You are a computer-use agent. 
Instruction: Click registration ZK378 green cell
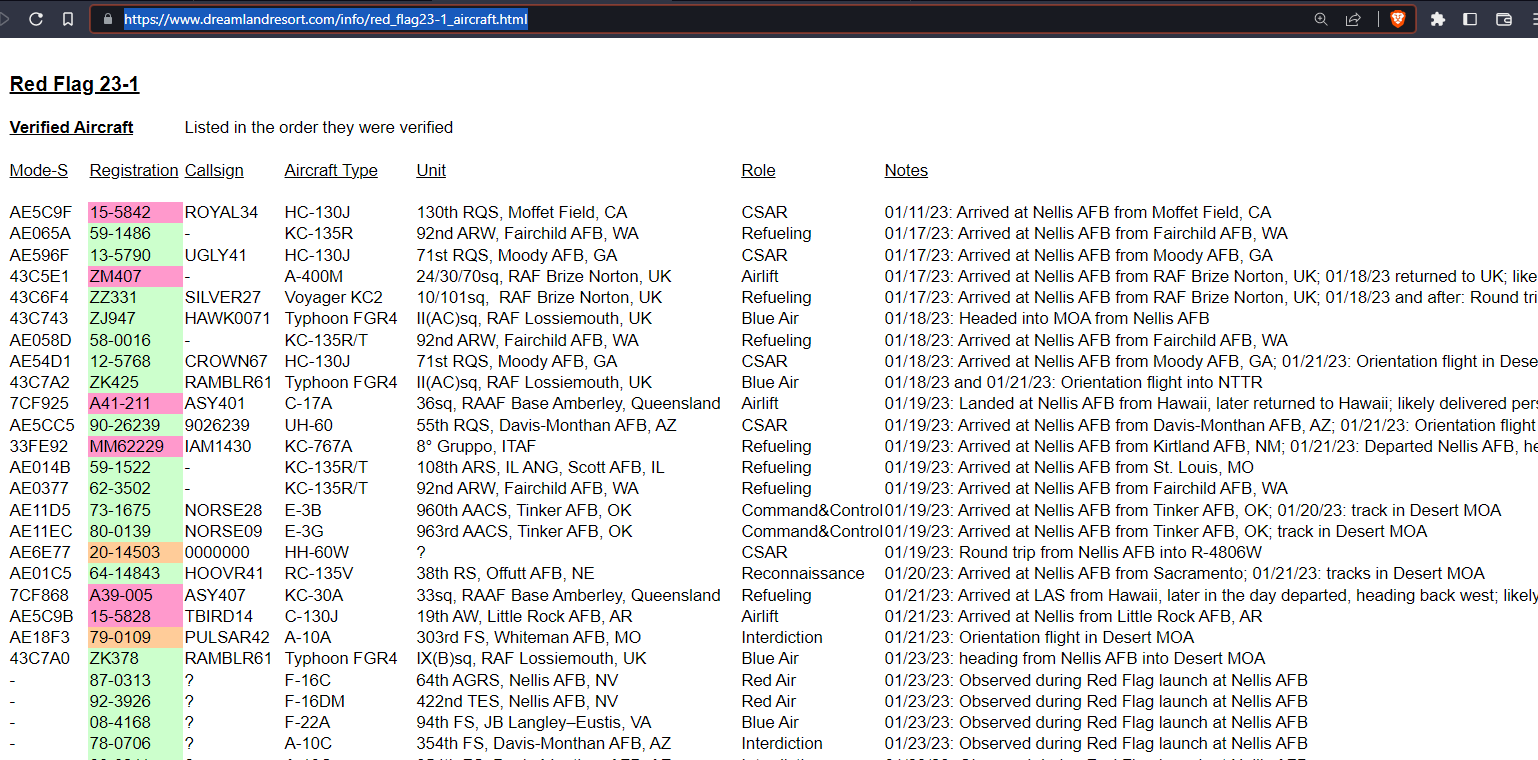(136, 658)
